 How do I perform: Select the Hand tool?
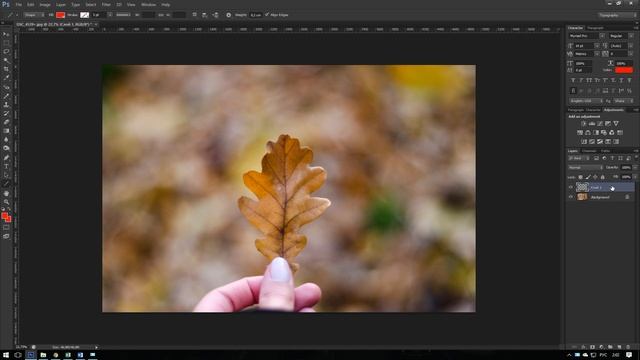coord(6,193)
